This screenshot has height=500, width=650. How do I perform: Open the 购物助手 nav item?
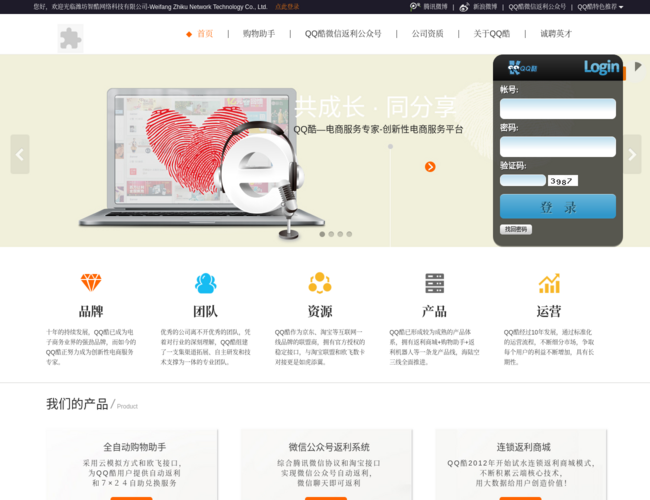coord(259,34)
